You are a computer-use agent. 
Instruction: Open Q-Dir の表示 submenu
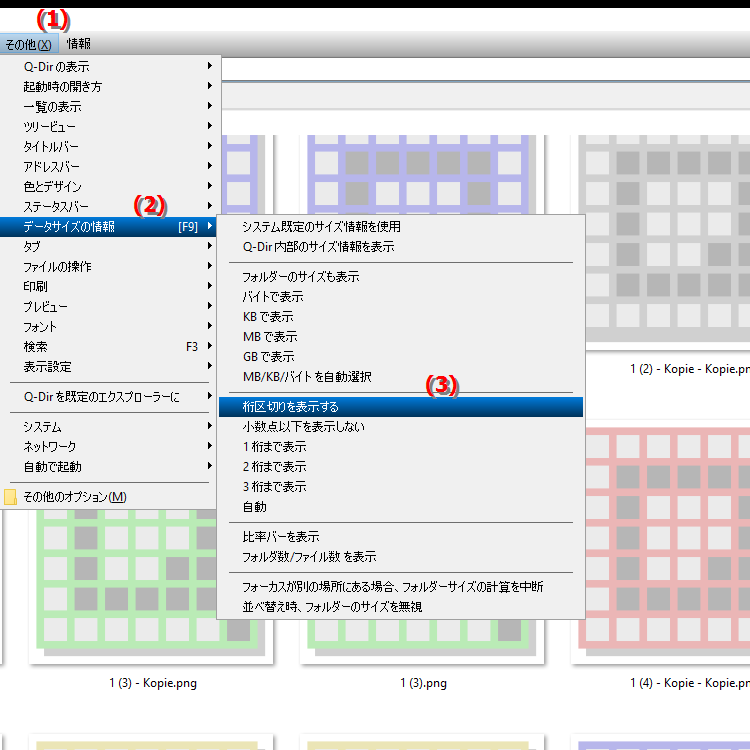110,66
